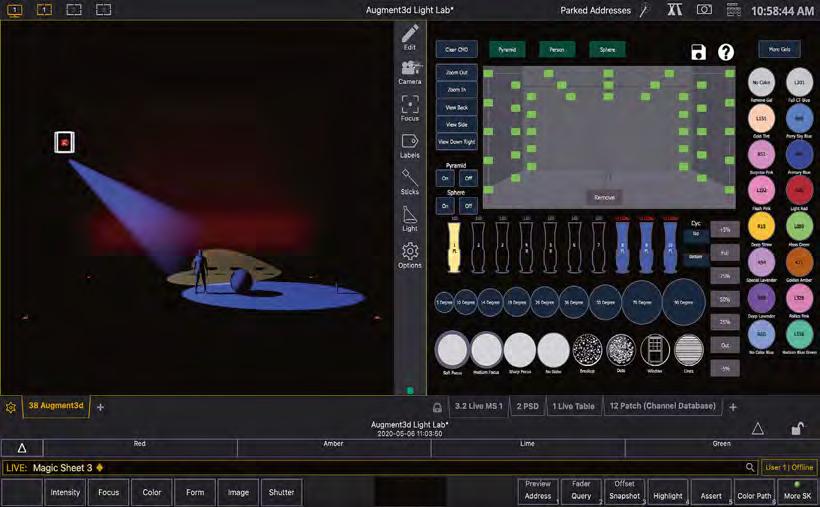Click the keyboard icon next to the clock
This screenshot has width=820, height=507.
tap(734, 10)
